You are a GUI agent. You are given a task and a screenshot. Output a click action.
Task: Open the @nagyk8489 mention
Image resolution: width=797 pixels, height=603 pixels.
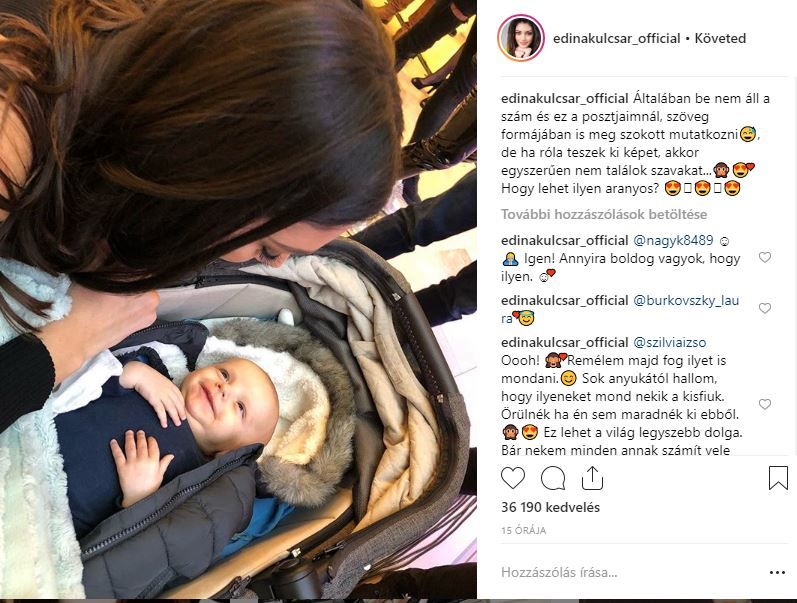point(673,240)
